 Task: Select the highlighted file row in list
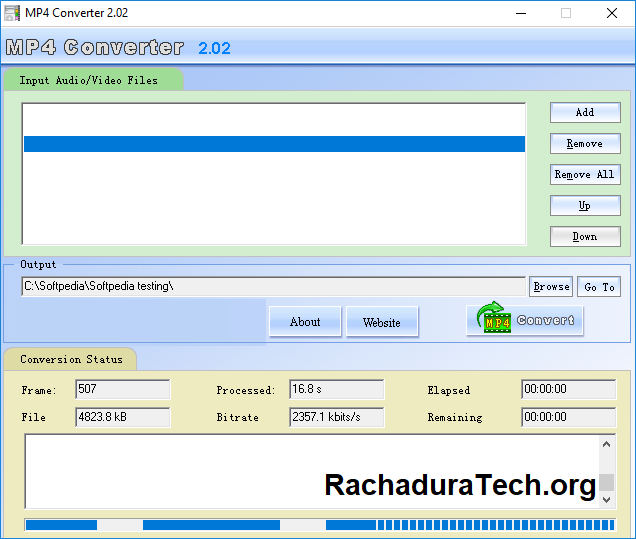274,144
